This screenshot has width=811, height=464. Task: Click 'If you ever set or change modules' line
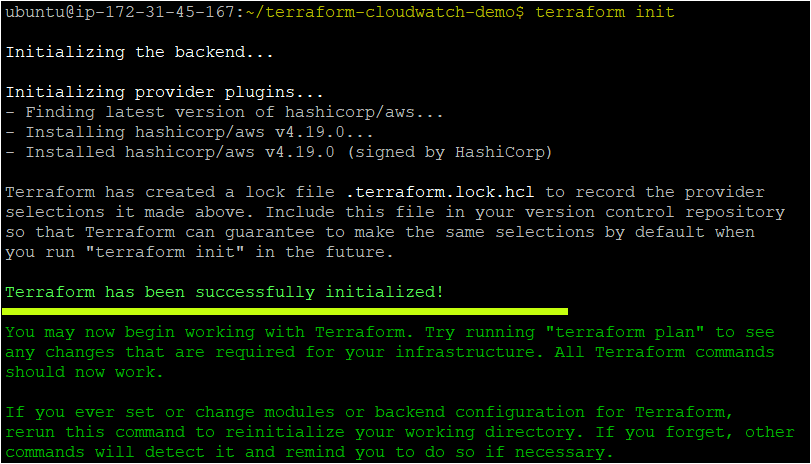[x=370, y=413]
